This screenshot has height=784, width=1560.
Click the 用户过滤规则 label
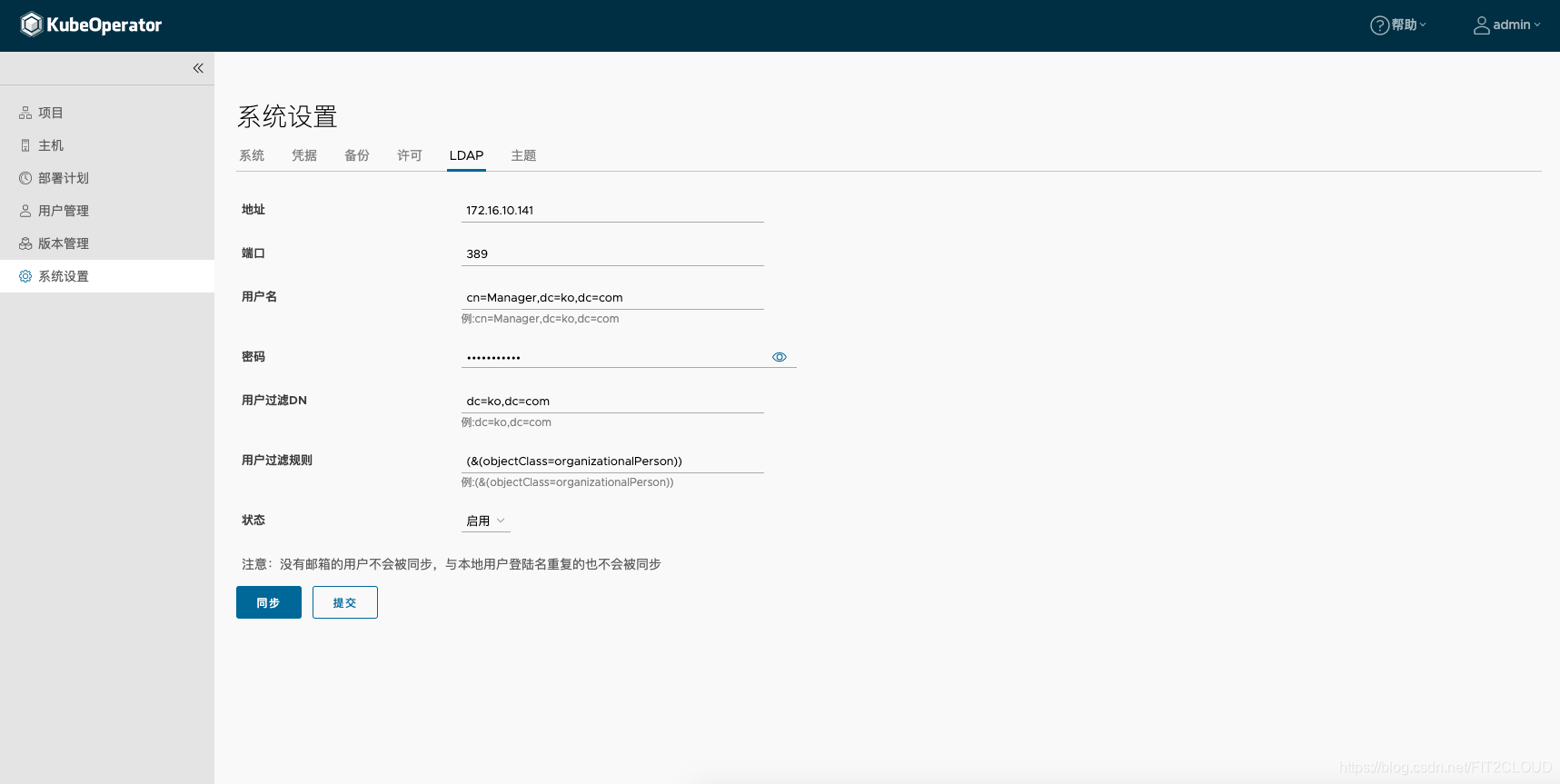pos(277,461)
